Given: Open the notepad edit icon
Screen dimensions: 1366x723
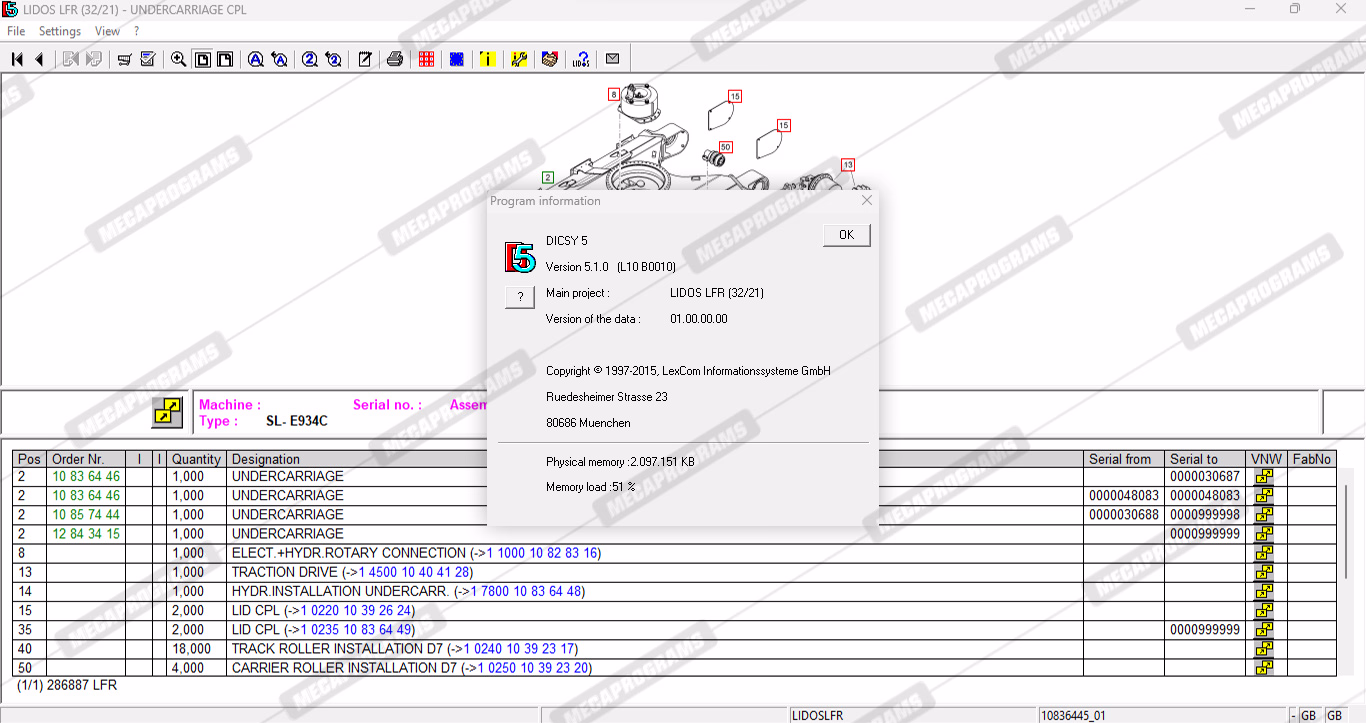Looking at the screenshot, I should coord(365,59).
